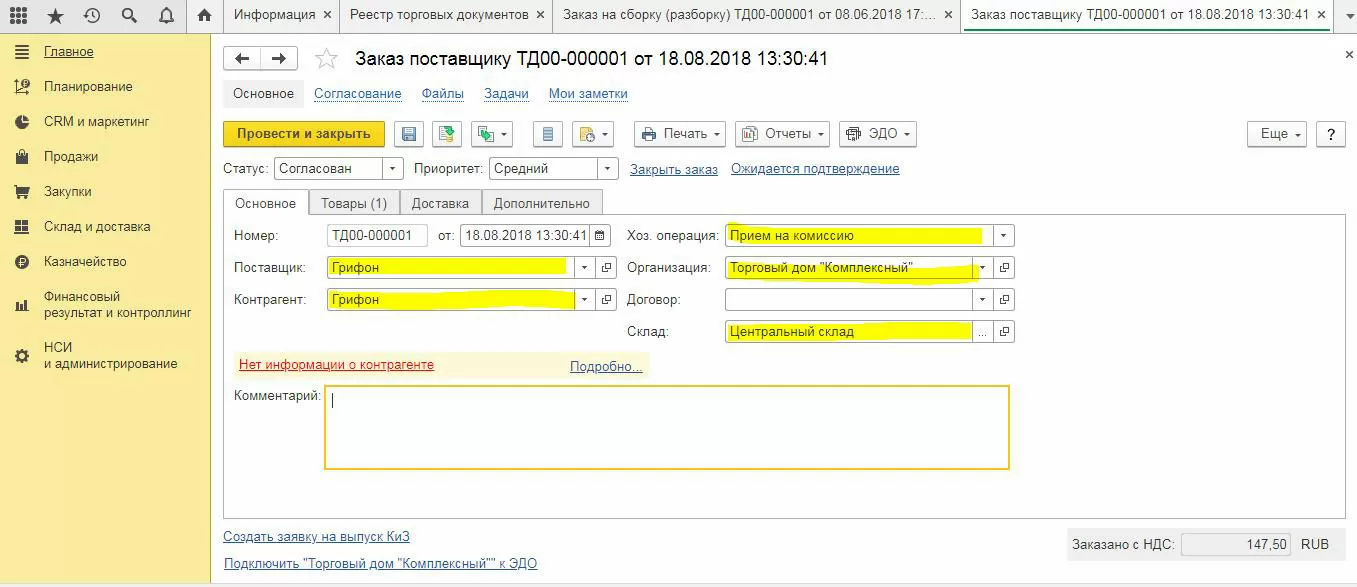Viewport: 1357px width, 587px height.
Task: Switch to Информация window tab
Action: click(x=274, y=15)
